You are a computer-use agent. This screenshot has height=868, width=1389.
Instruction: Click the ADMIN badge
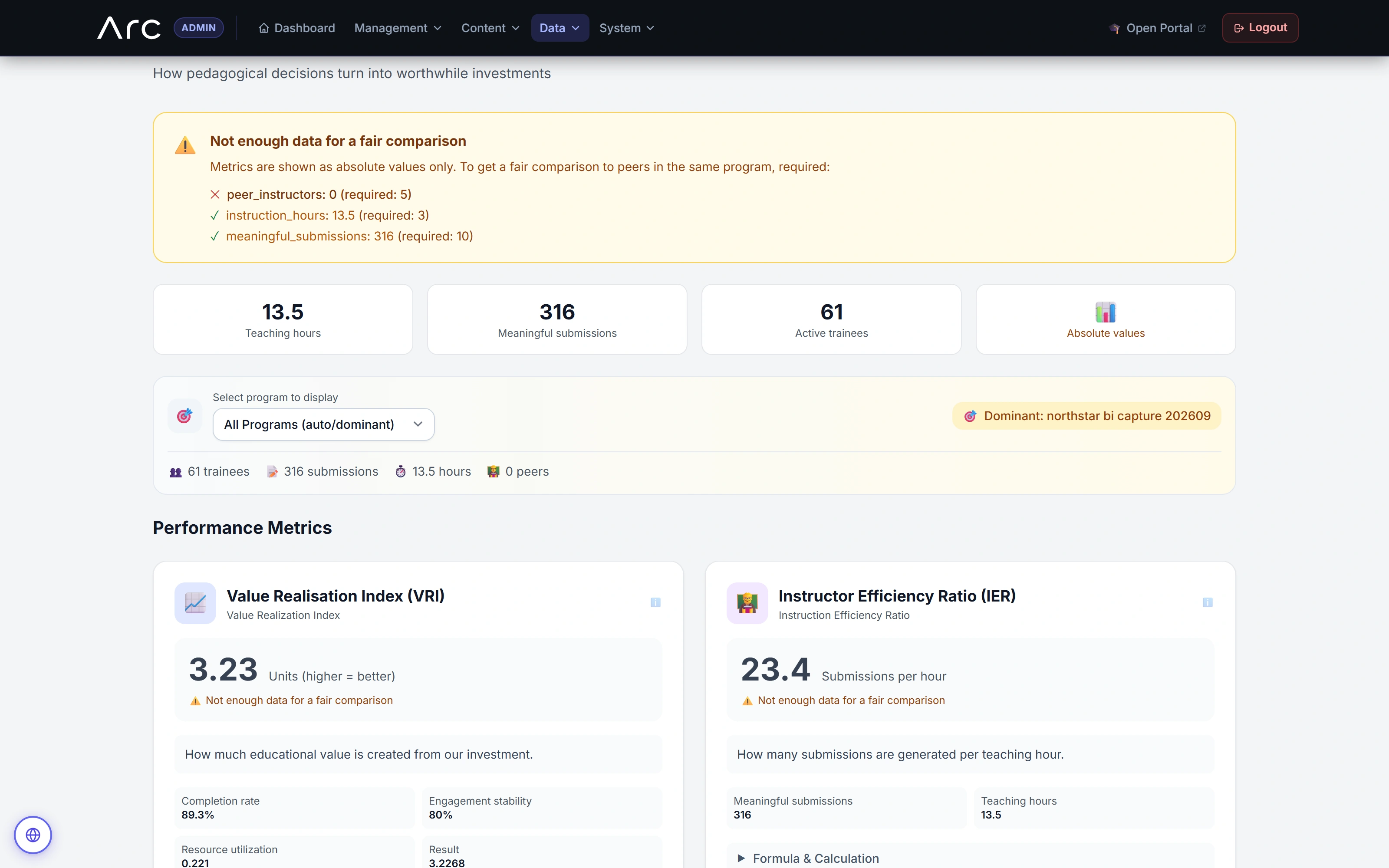tap(199, 27)
